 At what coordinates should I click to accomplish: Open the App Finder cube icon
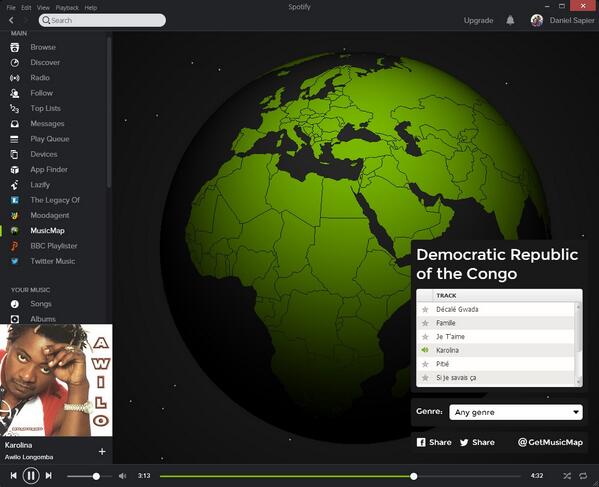click(15, 170)
